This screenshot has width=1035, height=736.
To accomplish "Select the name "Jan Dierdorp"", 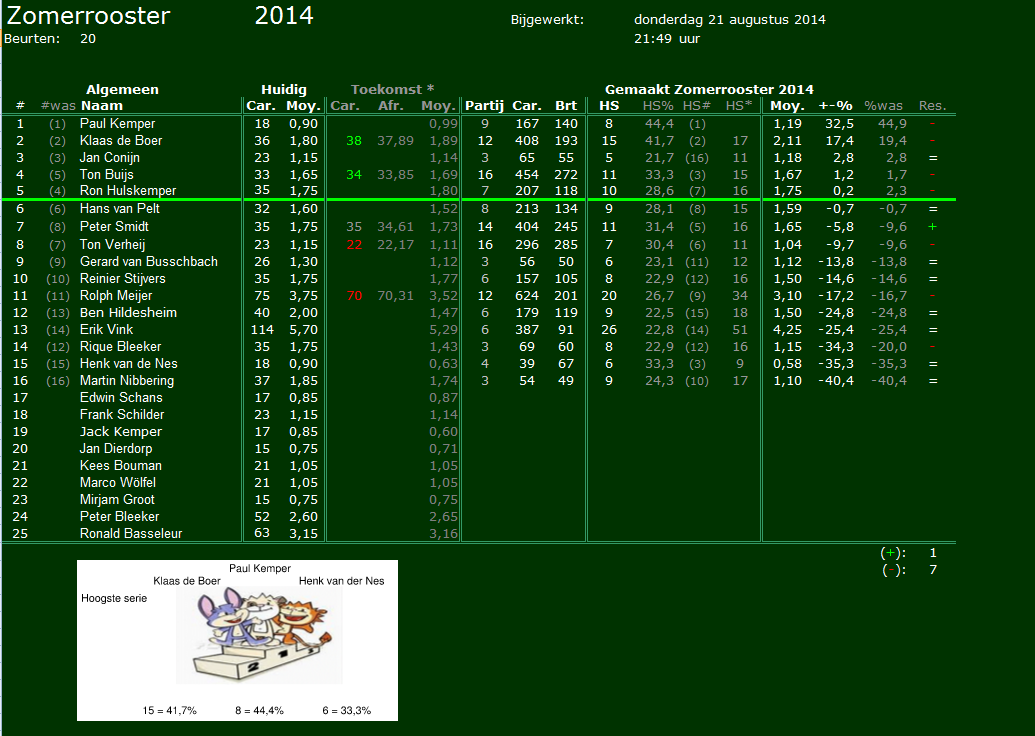I will [x=116, y=448].
